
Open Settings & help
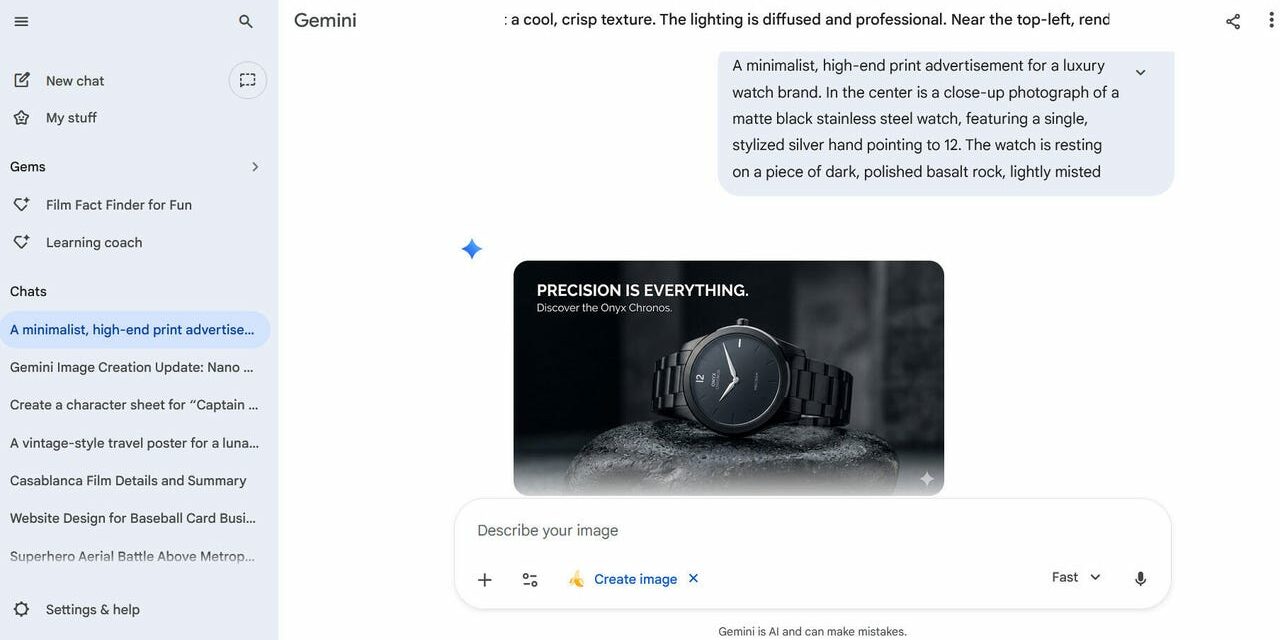coord(92,610)
